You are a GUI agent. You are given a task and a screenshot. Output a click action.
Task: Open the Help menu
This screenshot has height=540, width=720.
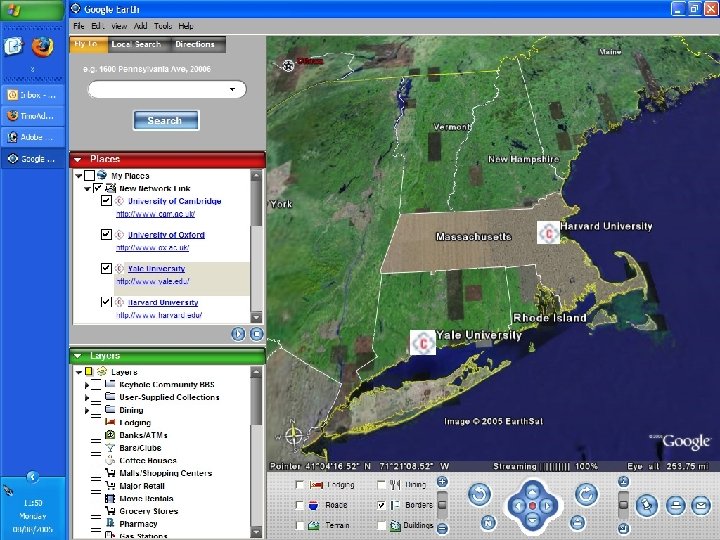click(186, 26)
